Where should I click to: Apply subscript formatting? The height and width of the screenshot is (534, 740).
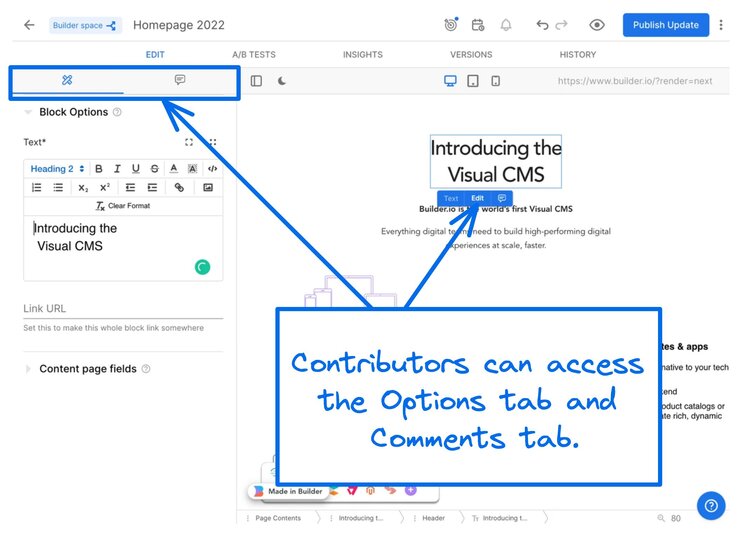[83, 188]
